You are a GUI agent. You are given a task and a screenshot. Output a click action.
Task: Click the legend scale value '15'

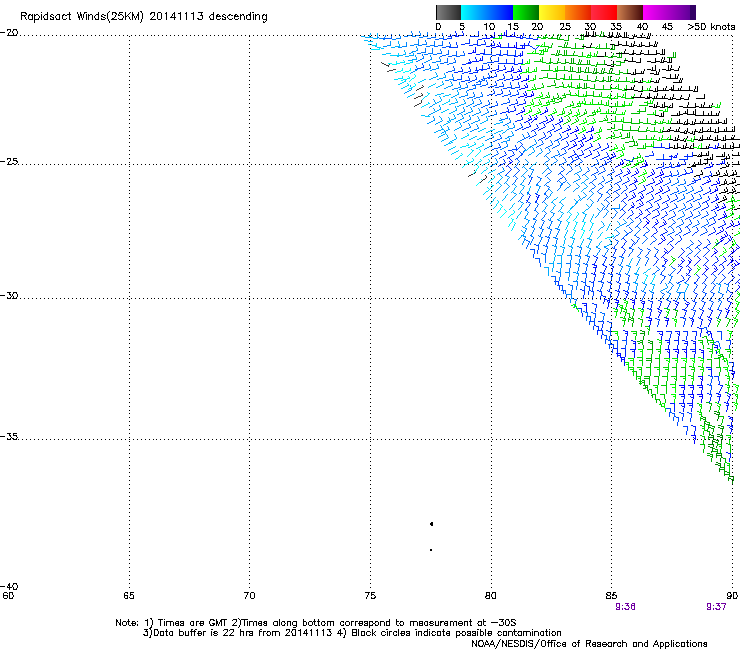point(513,27)
